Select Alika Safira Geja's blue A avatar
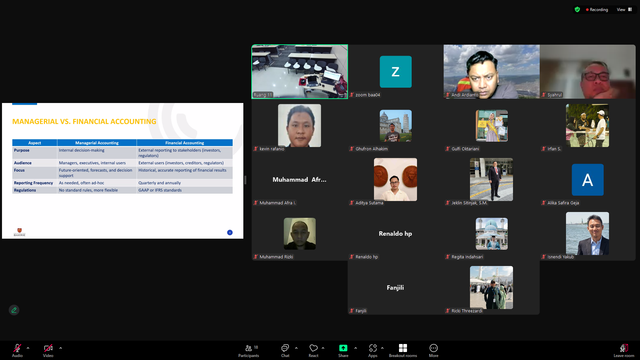Image resolution: width=640 pixels, height=360 pixels. (x=587, y=180)
